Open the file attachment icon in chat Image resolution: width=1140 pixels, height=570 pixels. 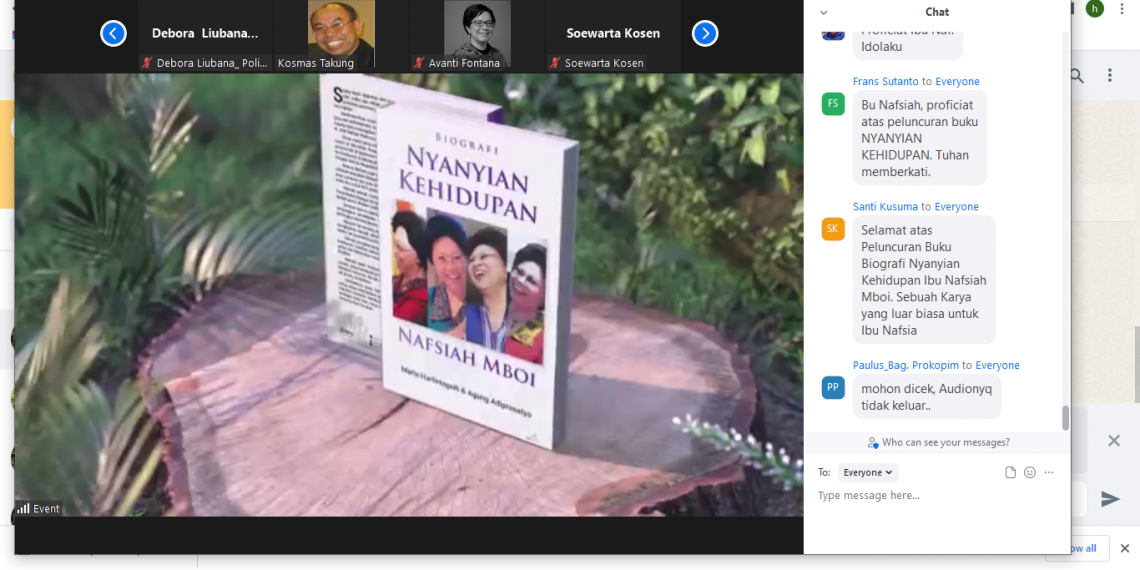pos(1011,473)
